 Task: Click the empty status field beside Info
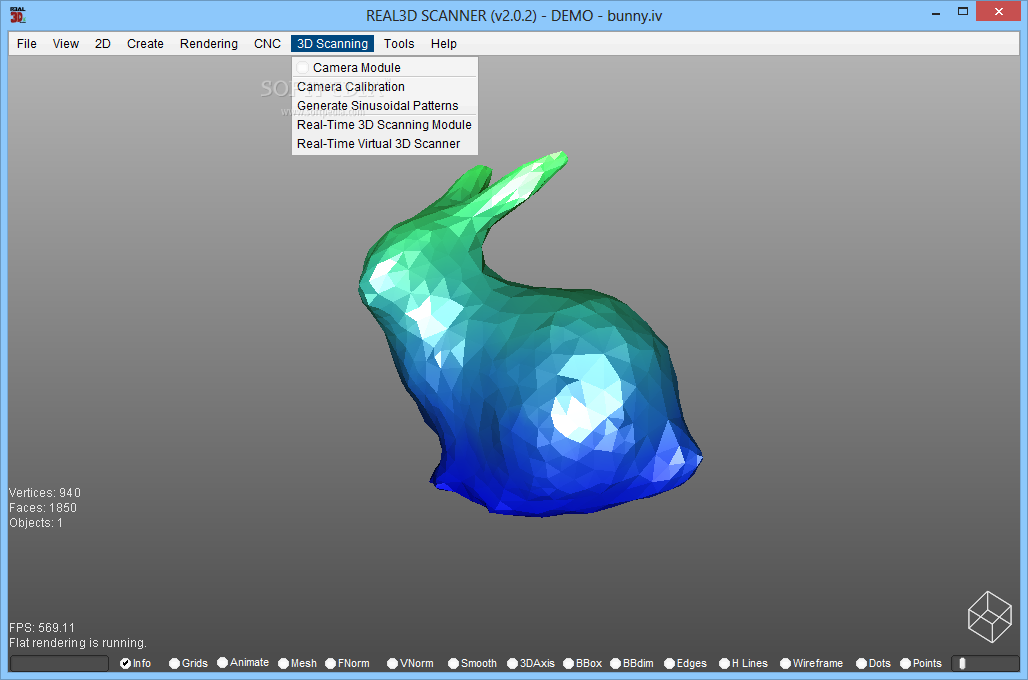pyautogui.click(x=60, y=664)
